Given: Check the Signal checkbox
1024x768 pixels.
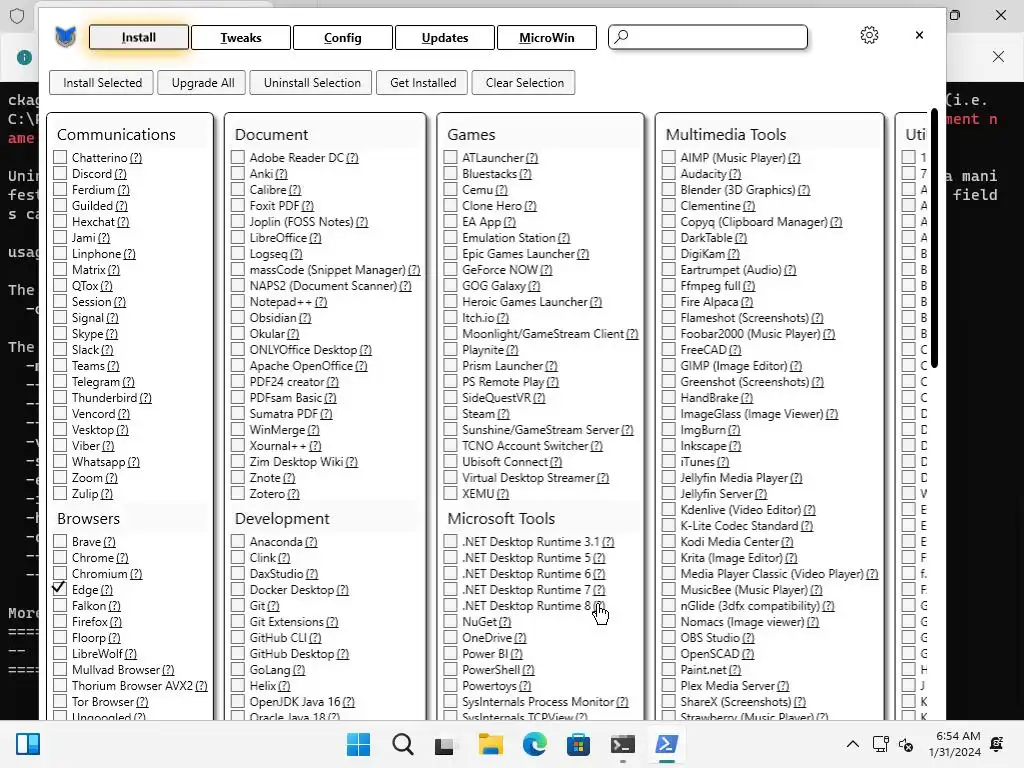Looking at the screenshot, I should (60, 317).
